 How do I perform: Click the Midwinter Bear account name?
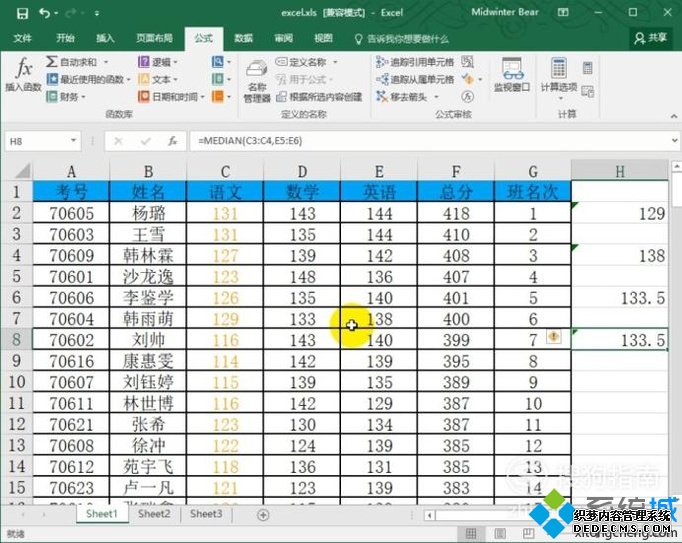click(x=505, y=12)
